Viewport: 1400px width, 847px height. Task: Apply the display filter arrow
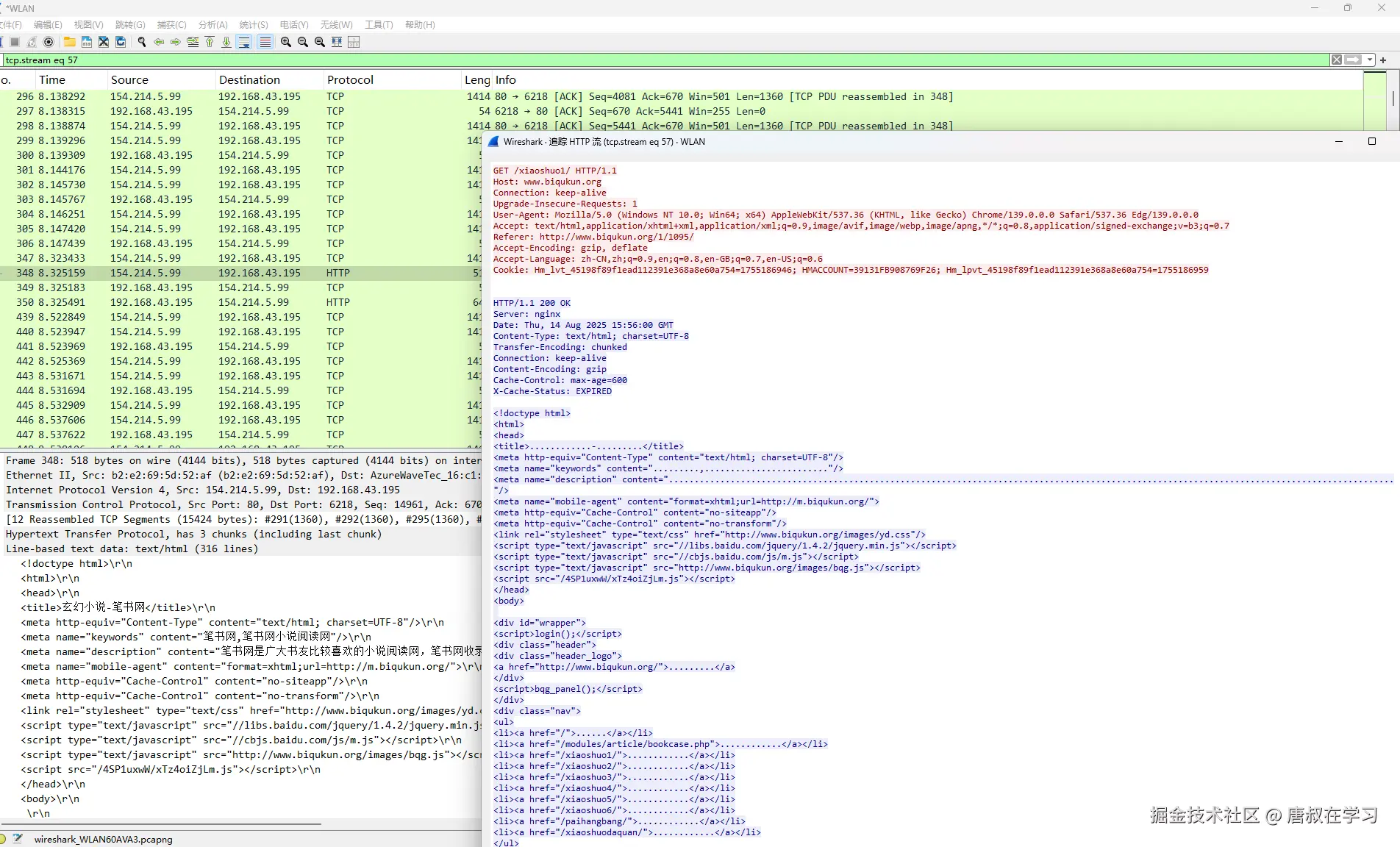point(1354,60)
